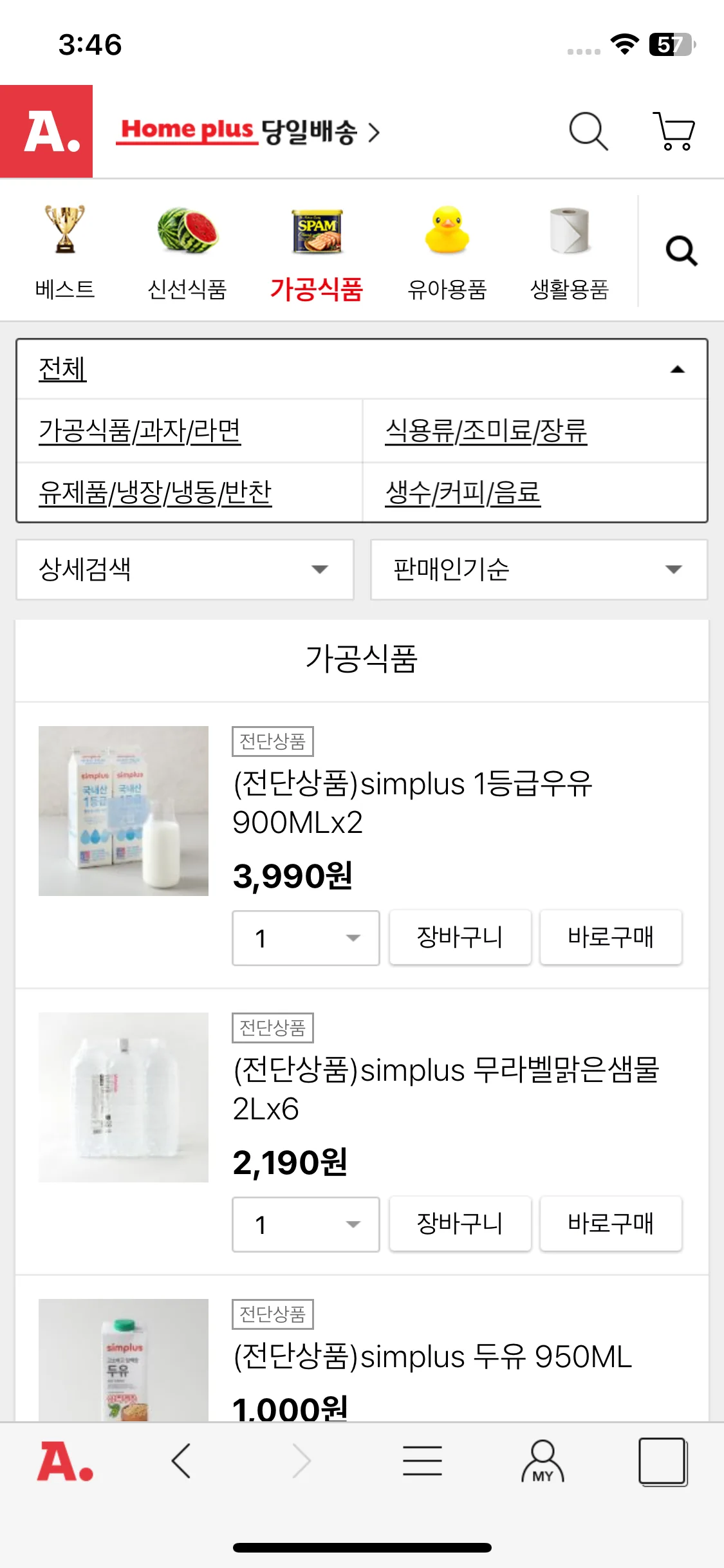Open the bottom hamburger menu
This screenshot has width=724, height=1568.
[x=422, y=1461]
